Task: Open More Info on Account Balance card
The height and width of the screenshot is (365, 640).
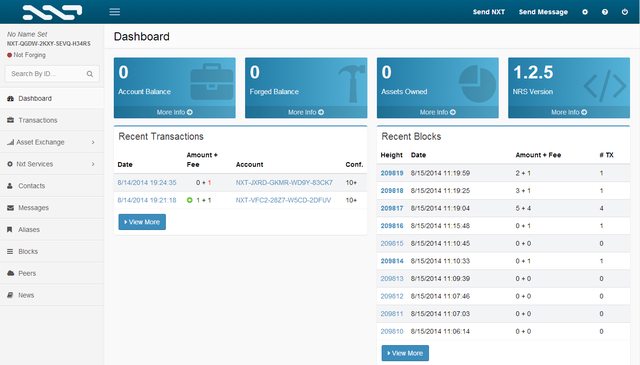Action: click(x=175, y=112)
